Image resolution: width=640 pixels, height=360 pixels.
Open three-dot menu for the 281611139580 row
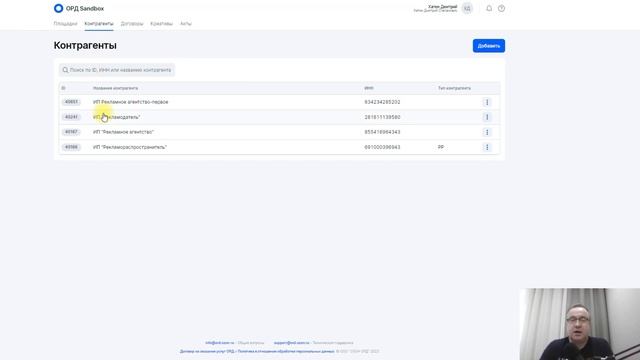[487, 117]
